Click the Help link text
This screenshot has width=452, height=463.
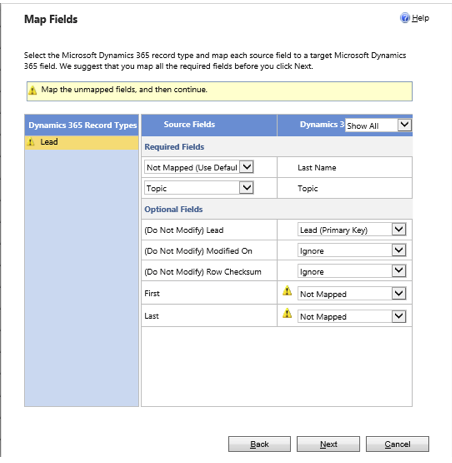tap(420, 18)
